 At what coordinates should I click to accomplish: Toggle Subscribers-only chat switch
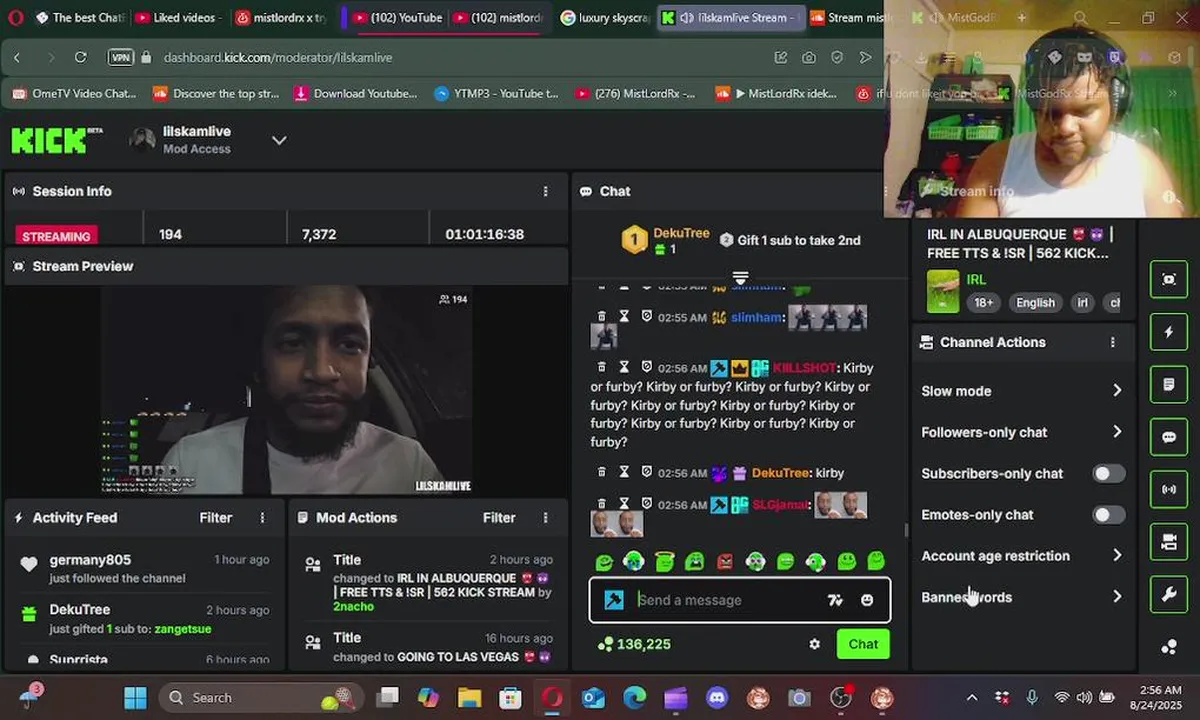(x=1108, y=474)
